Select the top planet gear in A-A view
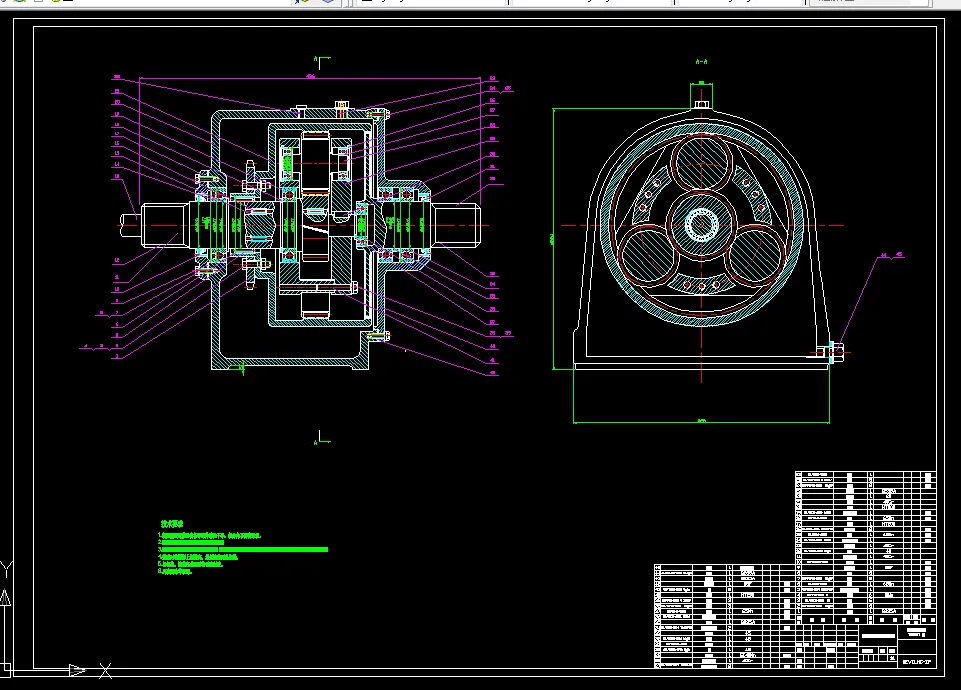Image resolution: width=961 pixels, height=690 pixels. (x=701, y=165)
